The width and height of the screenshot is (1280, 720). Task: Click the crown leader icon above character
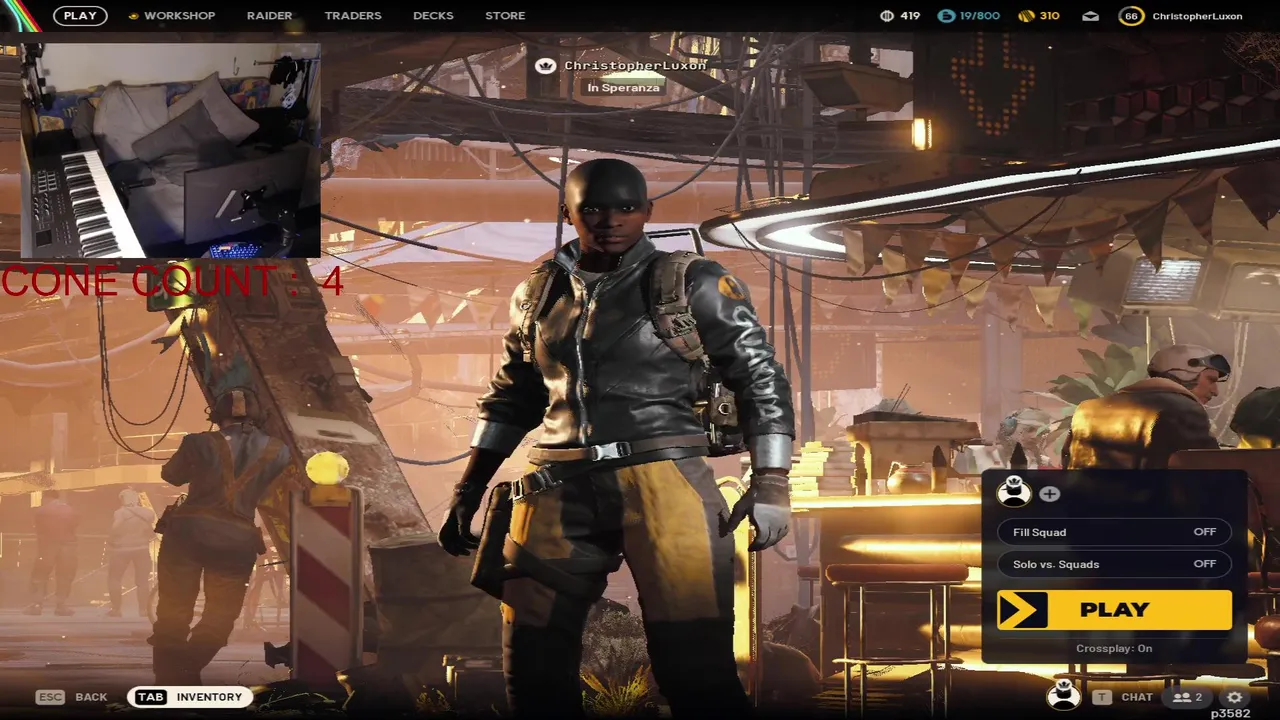tap(545, 66)
